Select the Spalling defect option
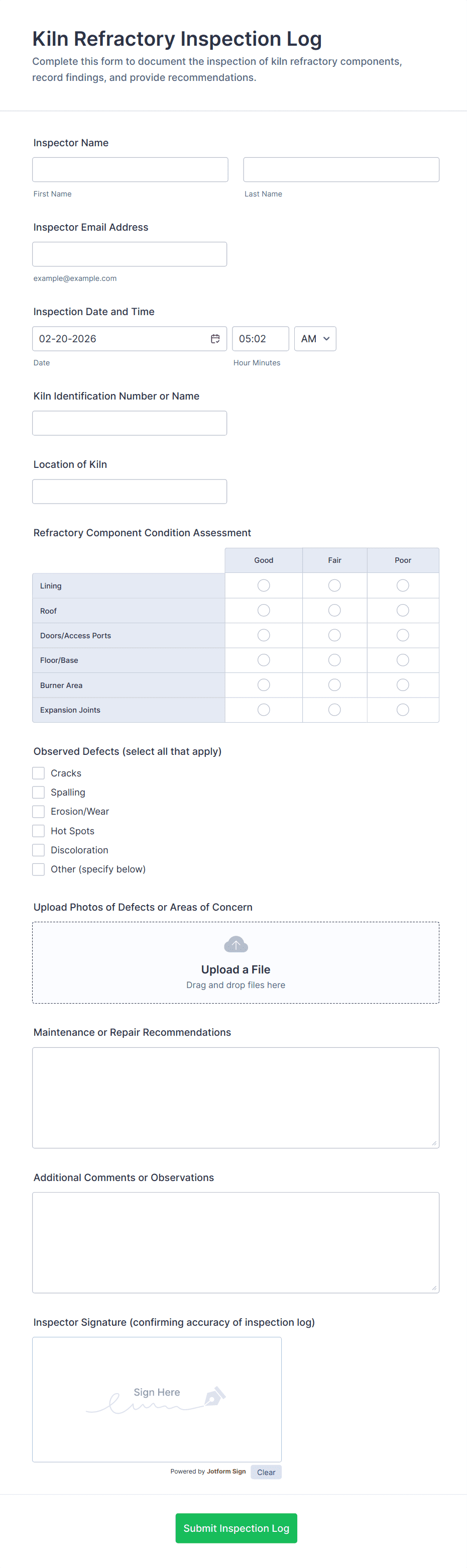This screenshot has height=1568, width=467. coord(39,793)
